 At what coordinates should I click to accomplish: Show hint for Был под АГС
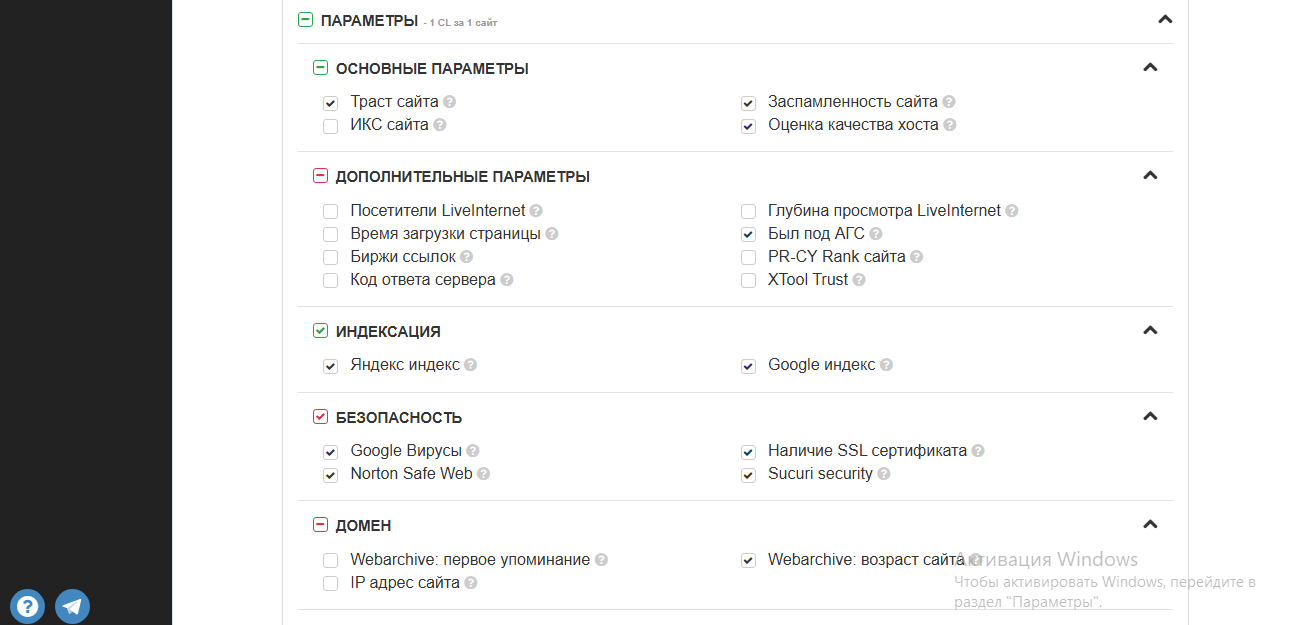point(876,234)
